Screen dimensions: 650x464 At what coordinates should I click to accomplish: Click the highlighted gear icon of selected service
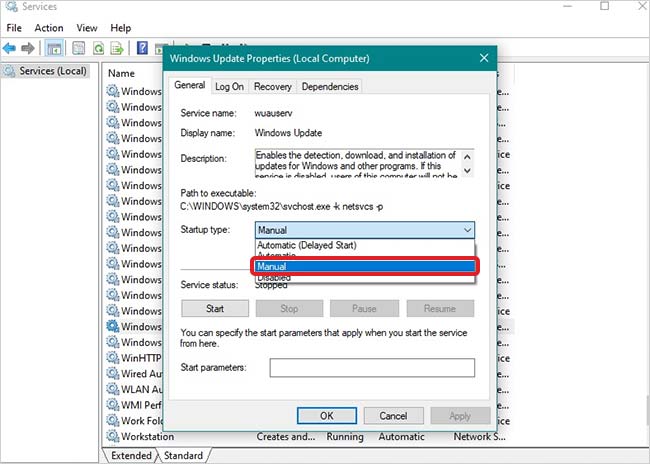pyautogui.click(x=113, y=326)
